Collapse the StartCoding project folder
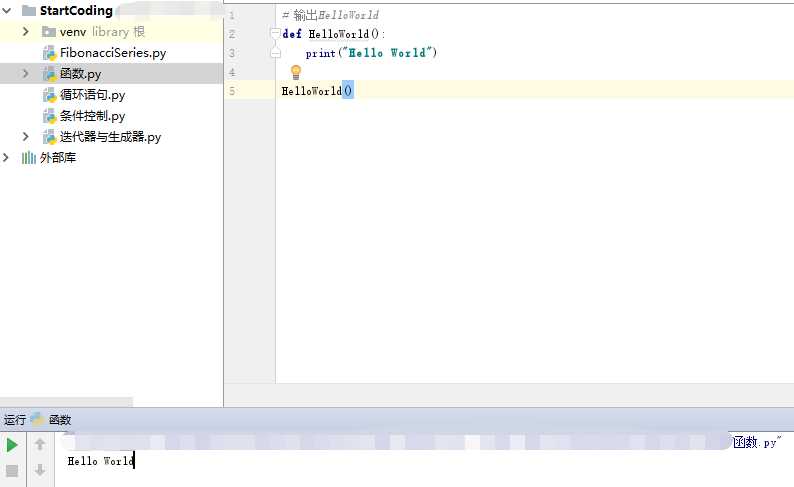This screenshot has height=487, width=794. click(x=7, y=10)
